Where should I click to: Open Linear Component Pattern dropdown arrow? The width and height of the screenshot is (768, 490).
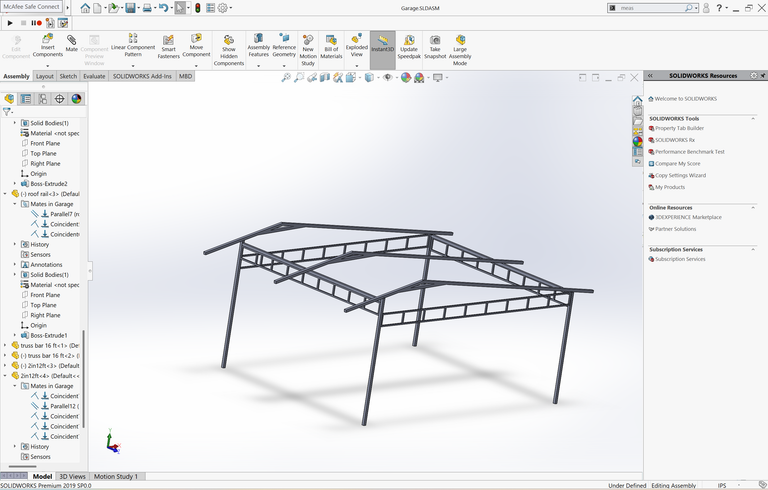point(133,66)
